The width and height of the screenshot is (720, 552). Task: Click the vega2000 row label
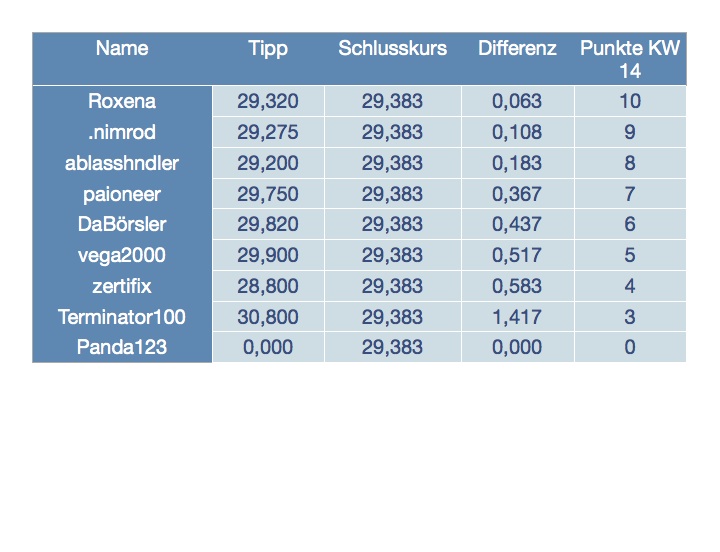(122, 255)
